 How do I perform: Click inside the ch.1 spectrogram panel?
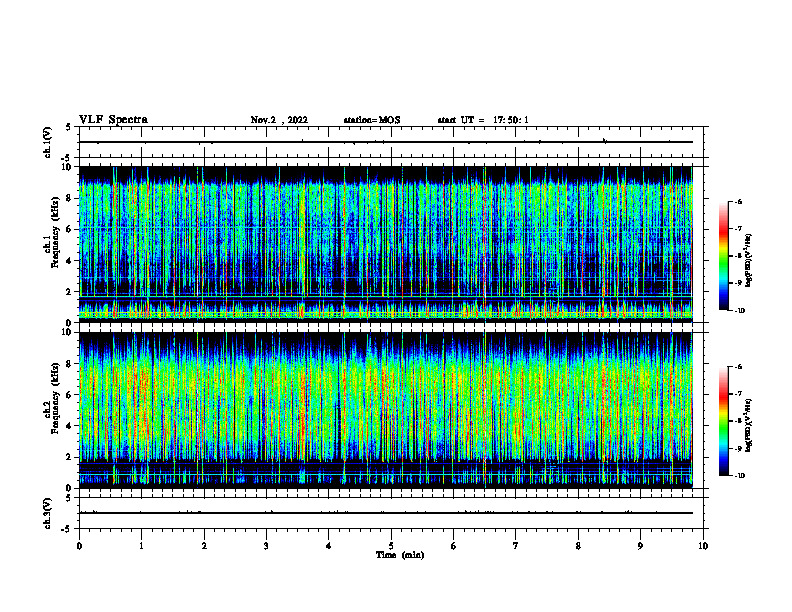(385, 244)
